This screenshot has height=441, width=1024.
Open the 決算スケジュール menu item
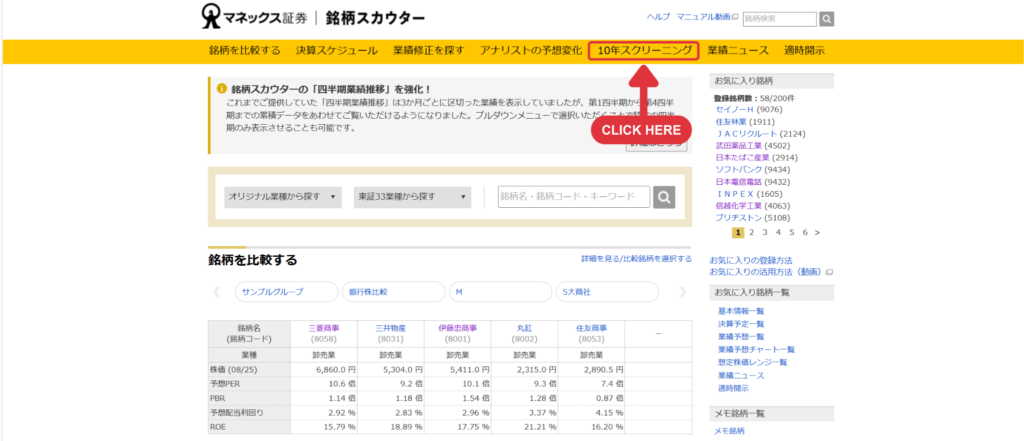tap(336, 50)
